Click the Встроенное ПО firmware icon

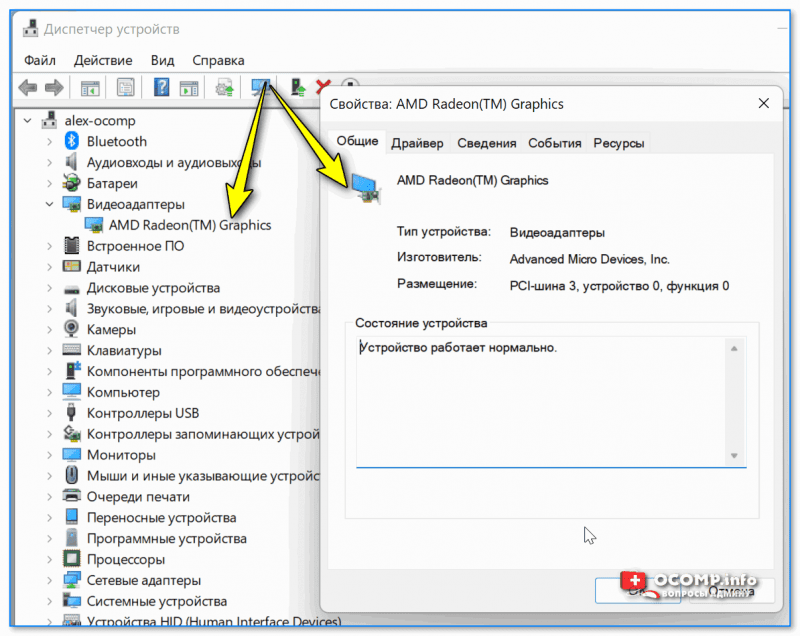pyautogui.click(x=71, y=245)
